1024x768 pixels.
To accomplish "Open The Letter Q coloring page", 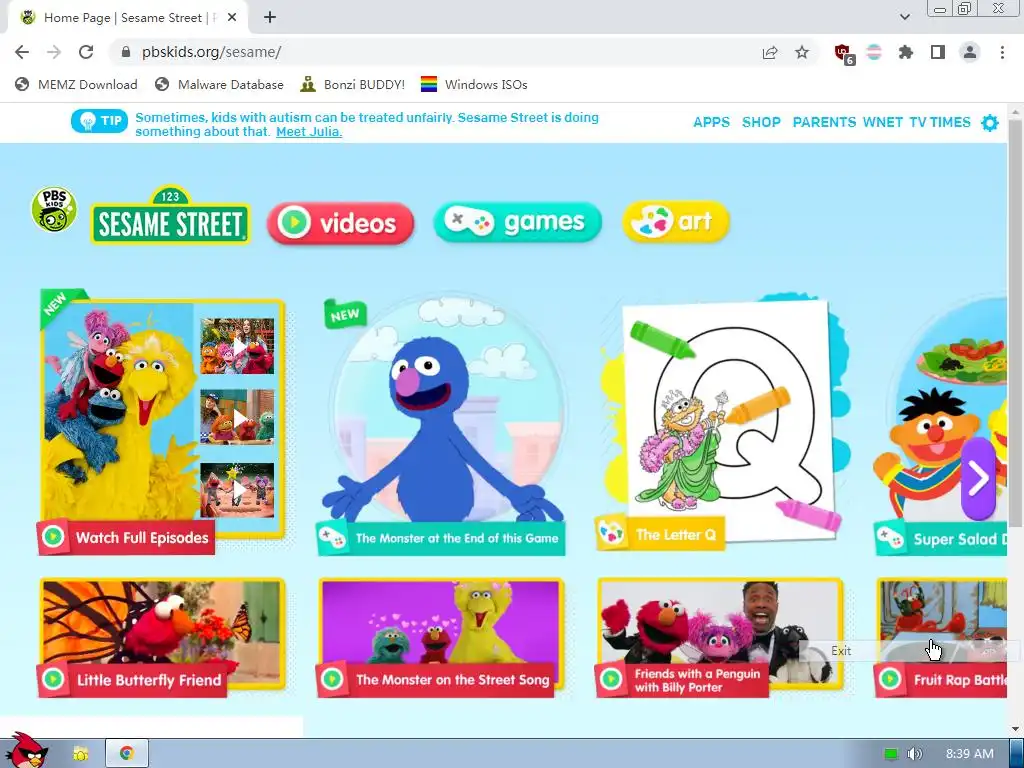I will point(722,423).
